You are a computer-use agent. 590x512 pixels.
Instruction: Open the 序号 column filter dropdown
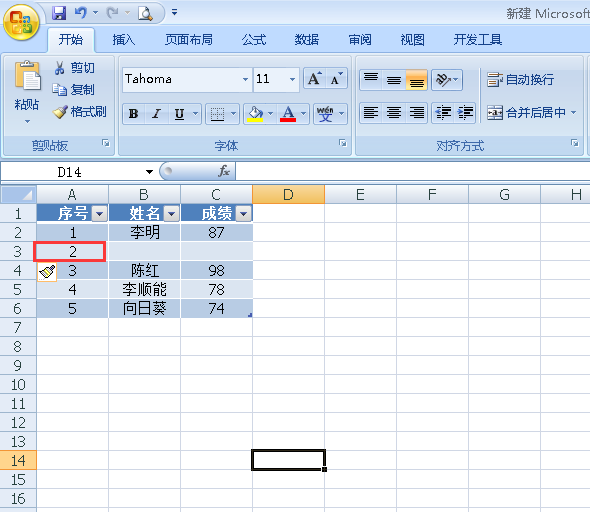(100, 214)
